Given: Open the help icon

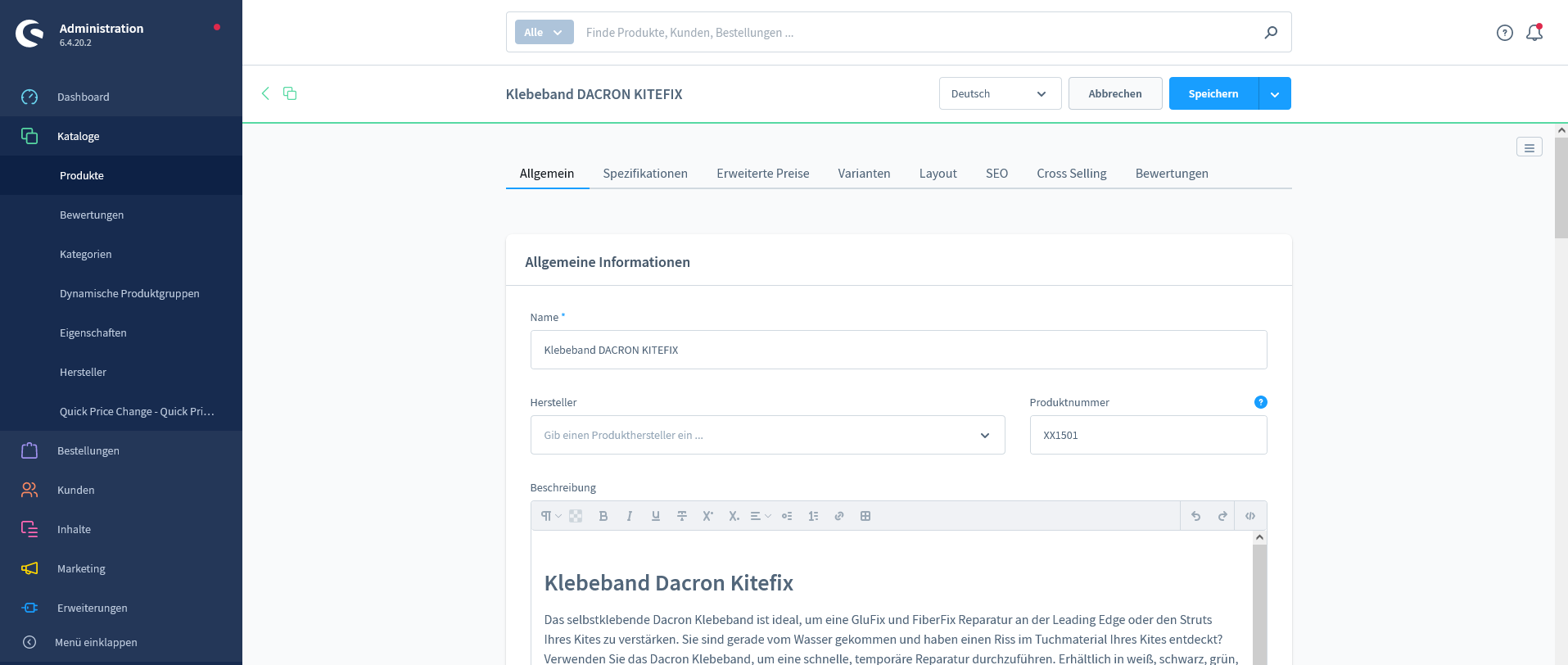Looking at the screenshot, I should (1505, 33).
